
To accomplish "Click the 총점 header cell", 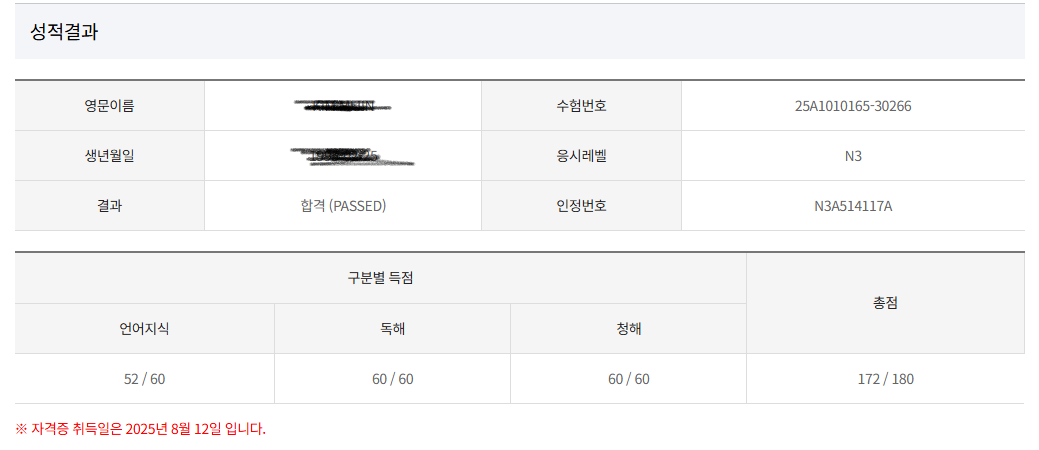I will [885, 303].
